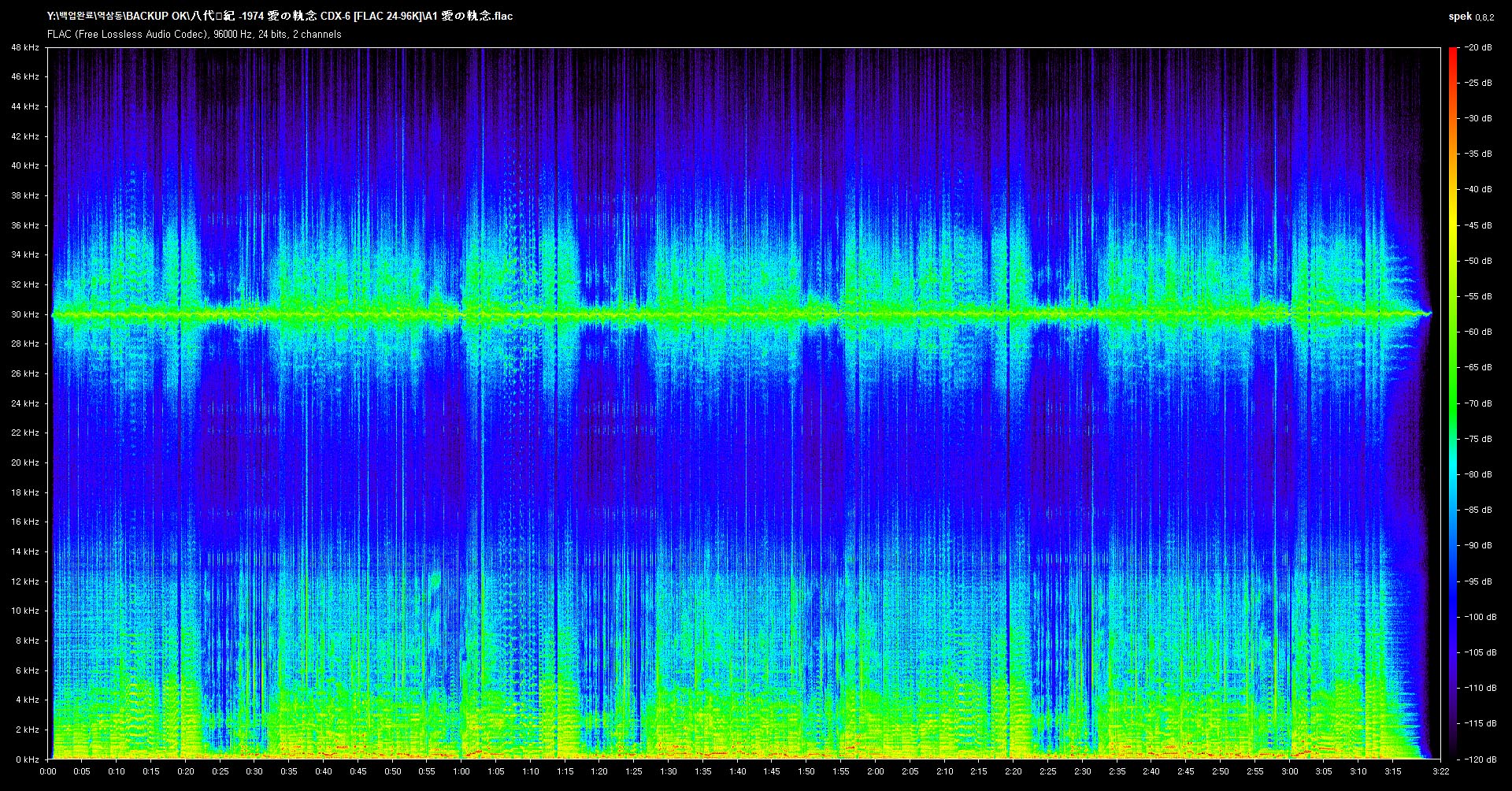Click the 2:00 time axis label
Image resolution: width=1512 pixels, height=791 pixels.
point(876,771)
